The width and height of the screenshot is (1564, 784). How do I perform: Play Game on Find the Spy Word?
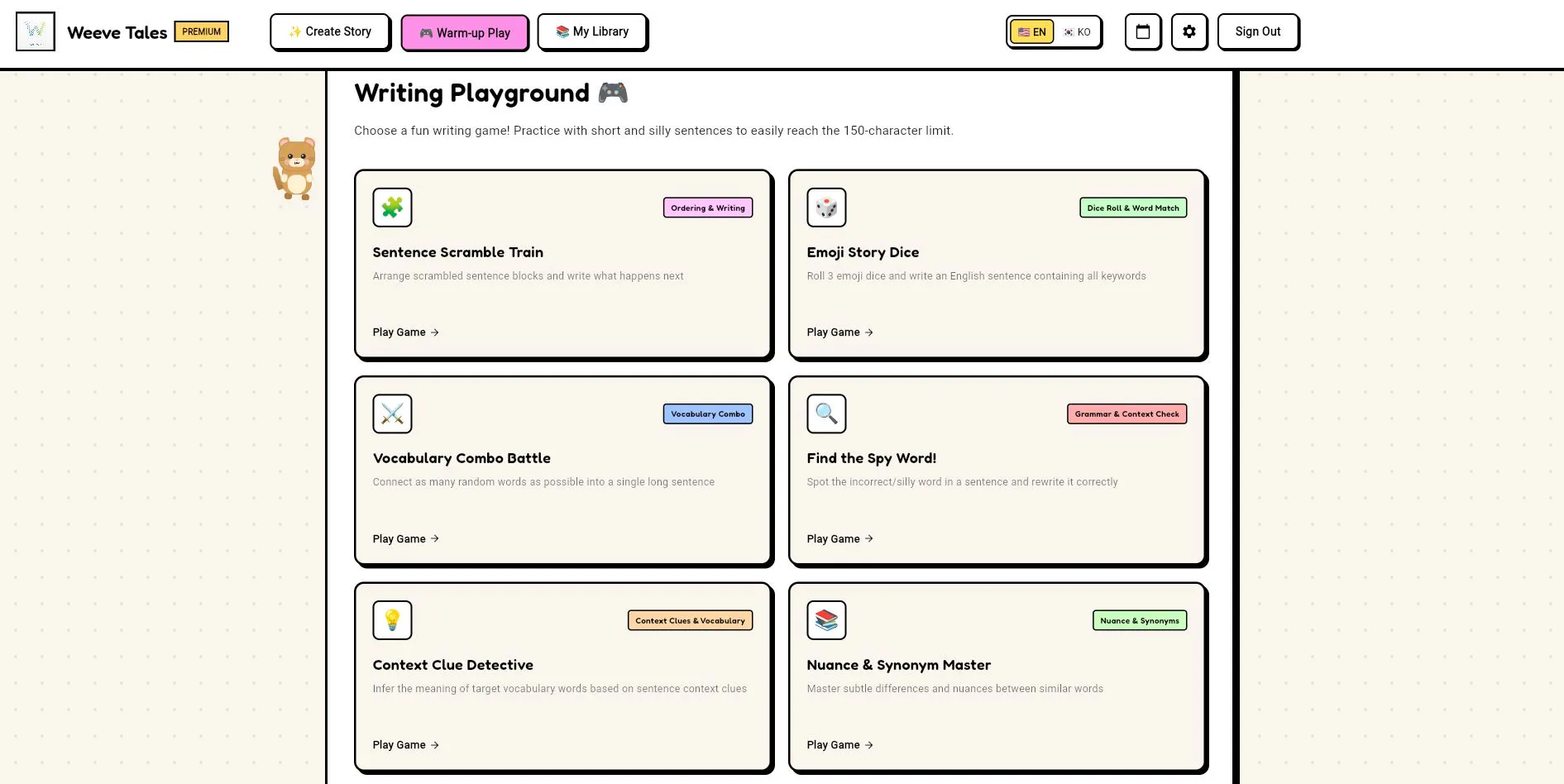coord(839,538)
